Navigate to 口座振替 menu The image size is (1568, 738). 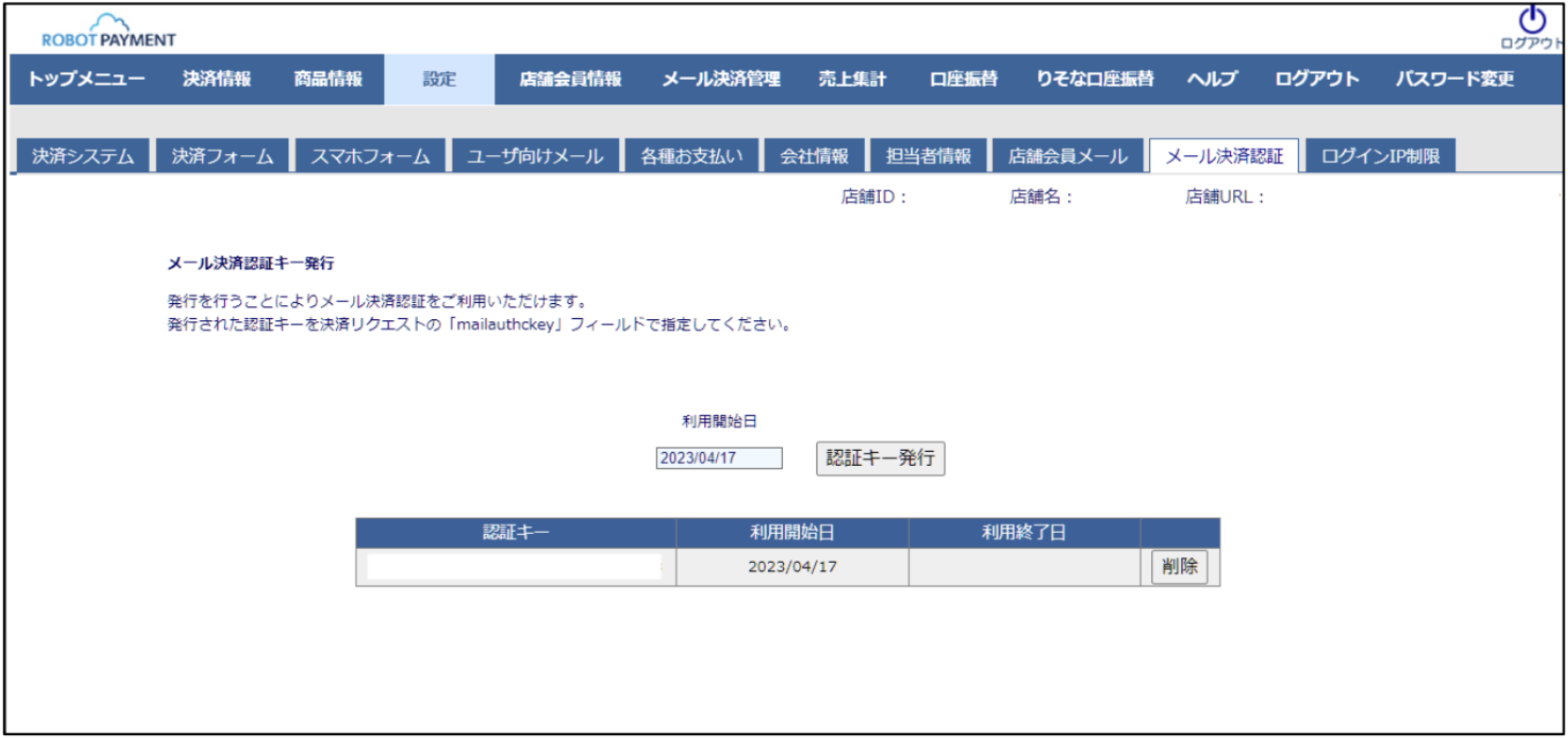tap(963, 79)
